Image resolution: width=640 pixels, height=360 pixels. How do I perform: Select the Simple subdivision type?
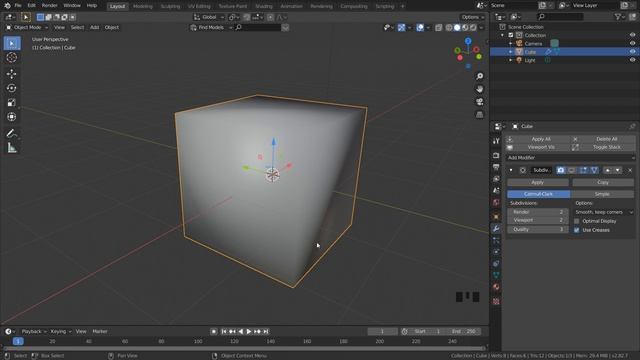(602, 194)
